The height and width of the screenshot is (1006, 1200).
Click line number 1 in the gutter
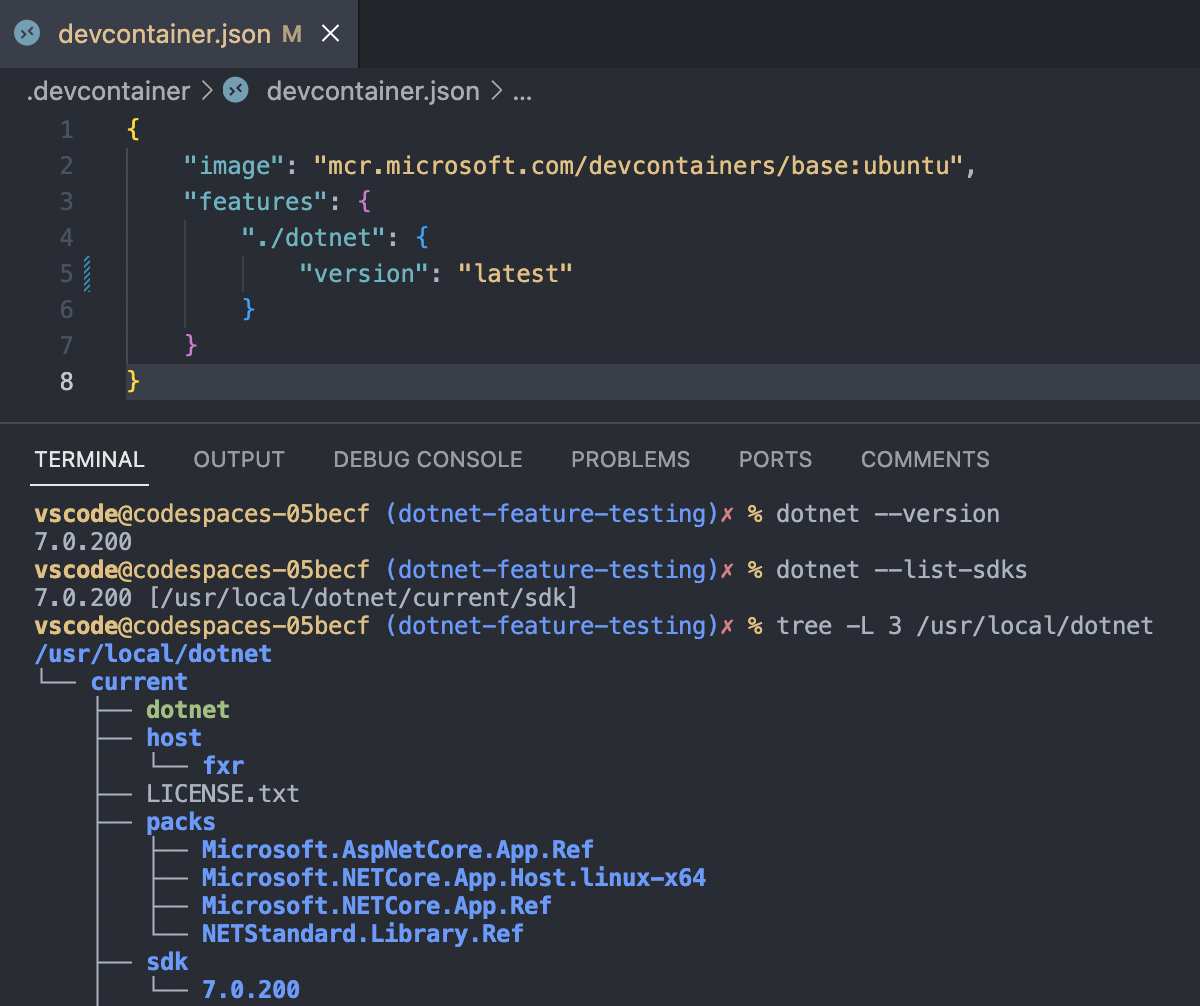click(x=66, y=130)
